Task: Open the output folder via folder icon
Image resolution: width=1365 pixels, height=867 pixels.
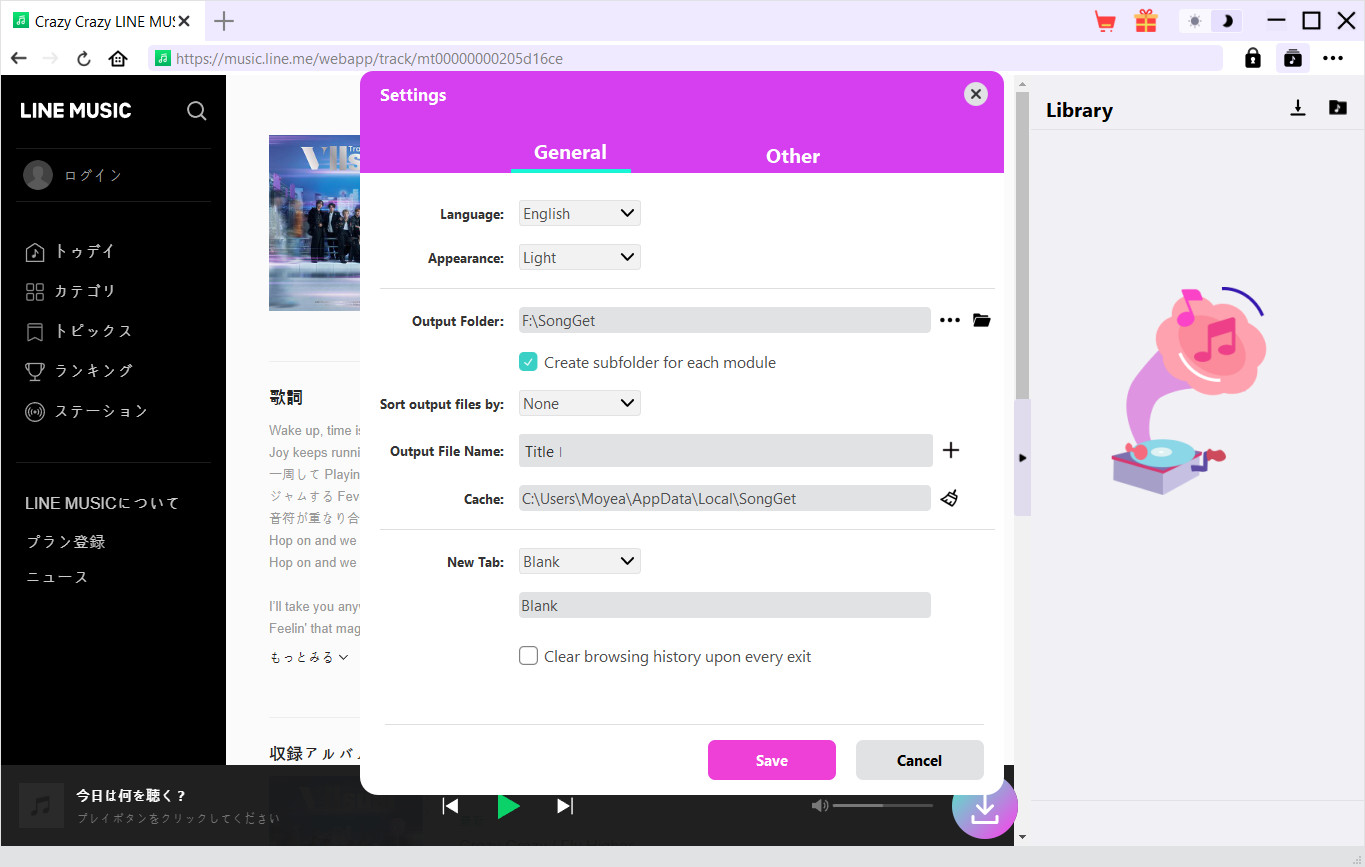Action: tap(982, 320)
